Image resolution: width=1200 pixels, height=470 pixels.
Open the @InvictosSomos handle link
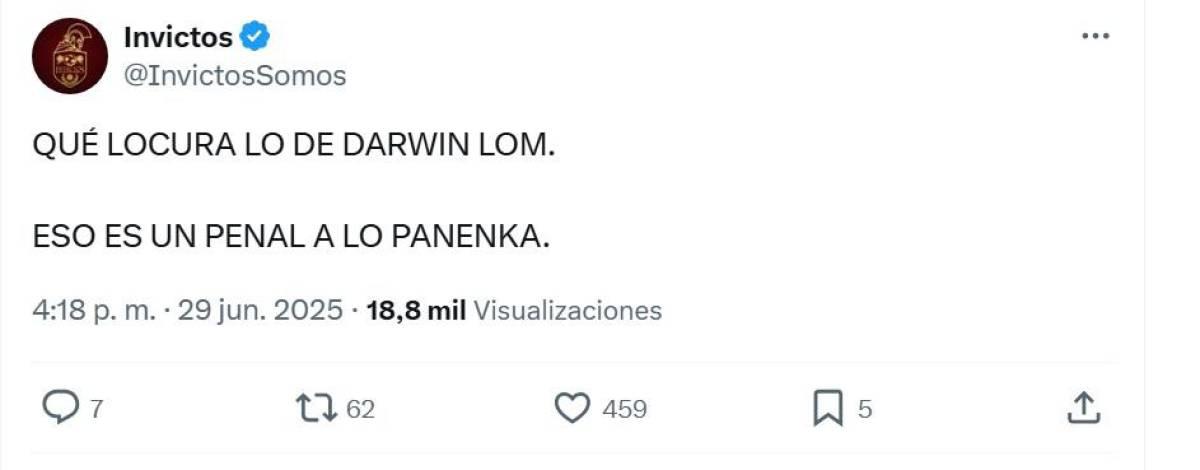(x=234, y=75)
